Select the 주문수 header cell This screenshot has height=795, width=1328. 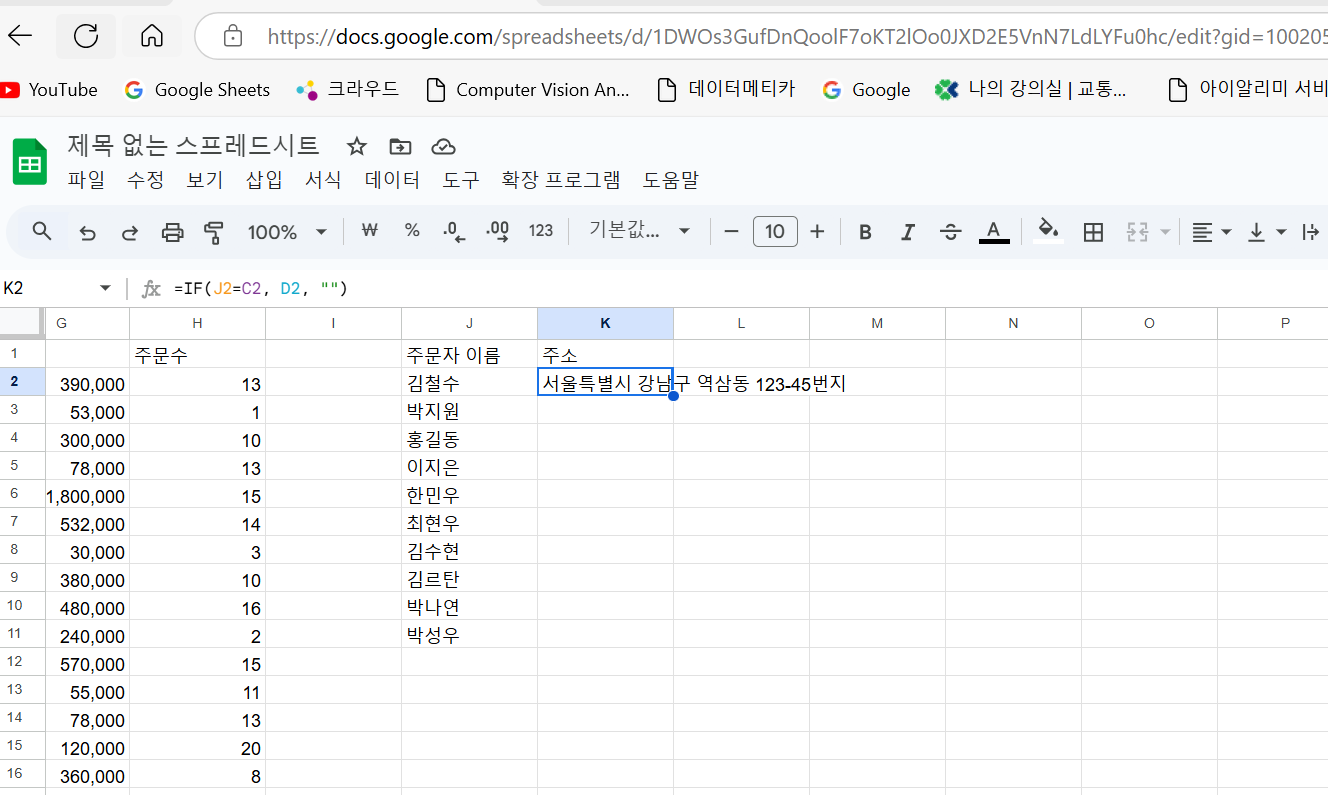click(197, 355)
